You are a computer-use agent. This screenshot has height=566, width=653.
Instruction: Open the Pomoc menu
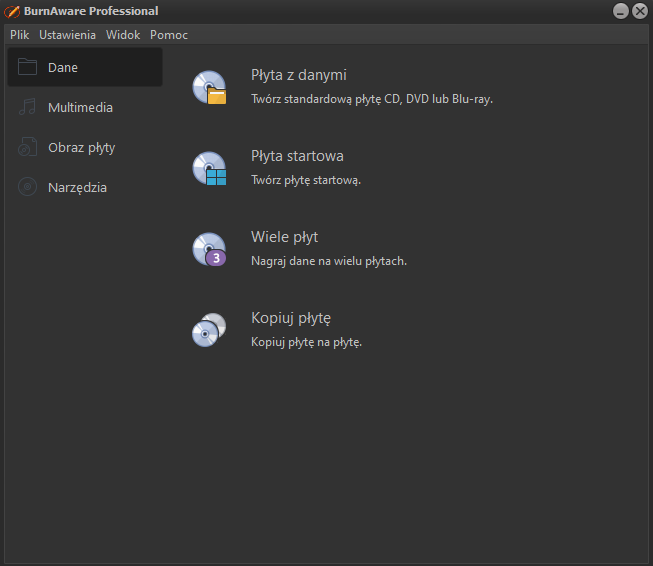[x=169, y=35]
